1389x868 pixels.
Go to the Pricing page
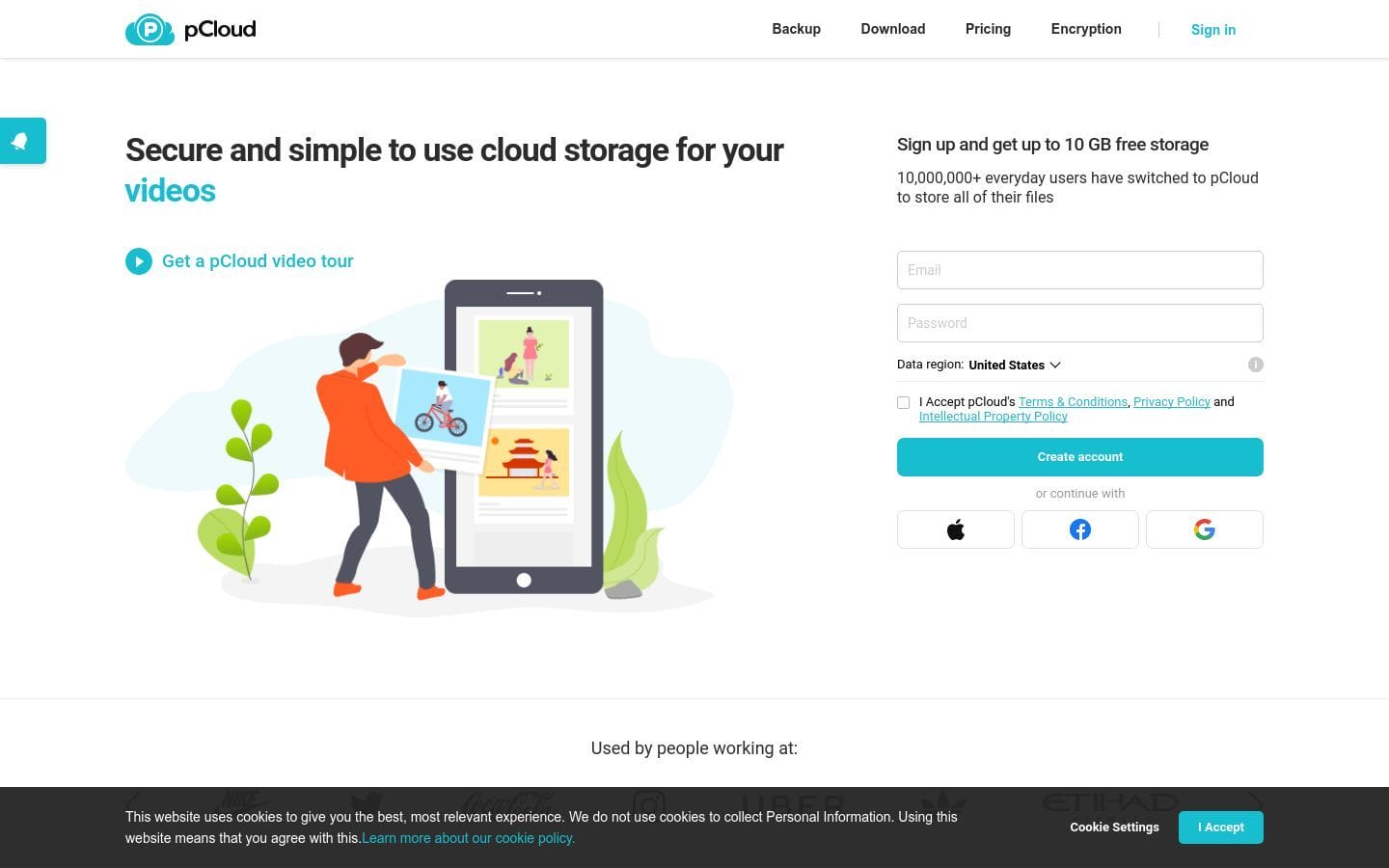coord(988,29)
